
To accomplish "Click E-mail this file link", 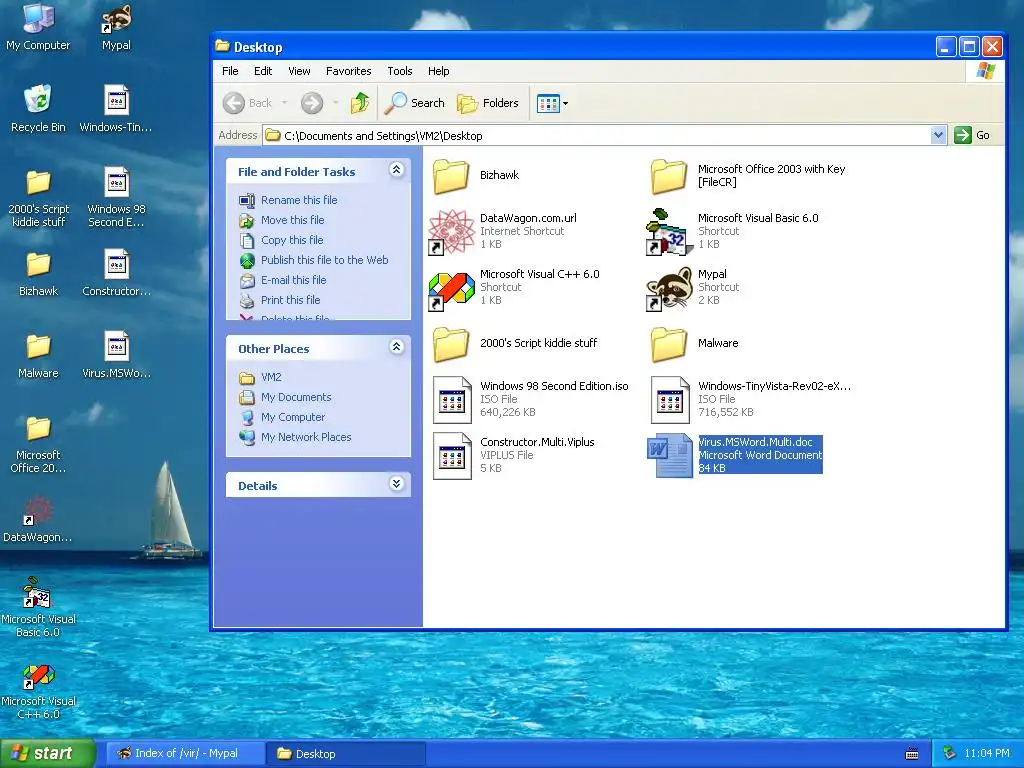I will 283,280.
